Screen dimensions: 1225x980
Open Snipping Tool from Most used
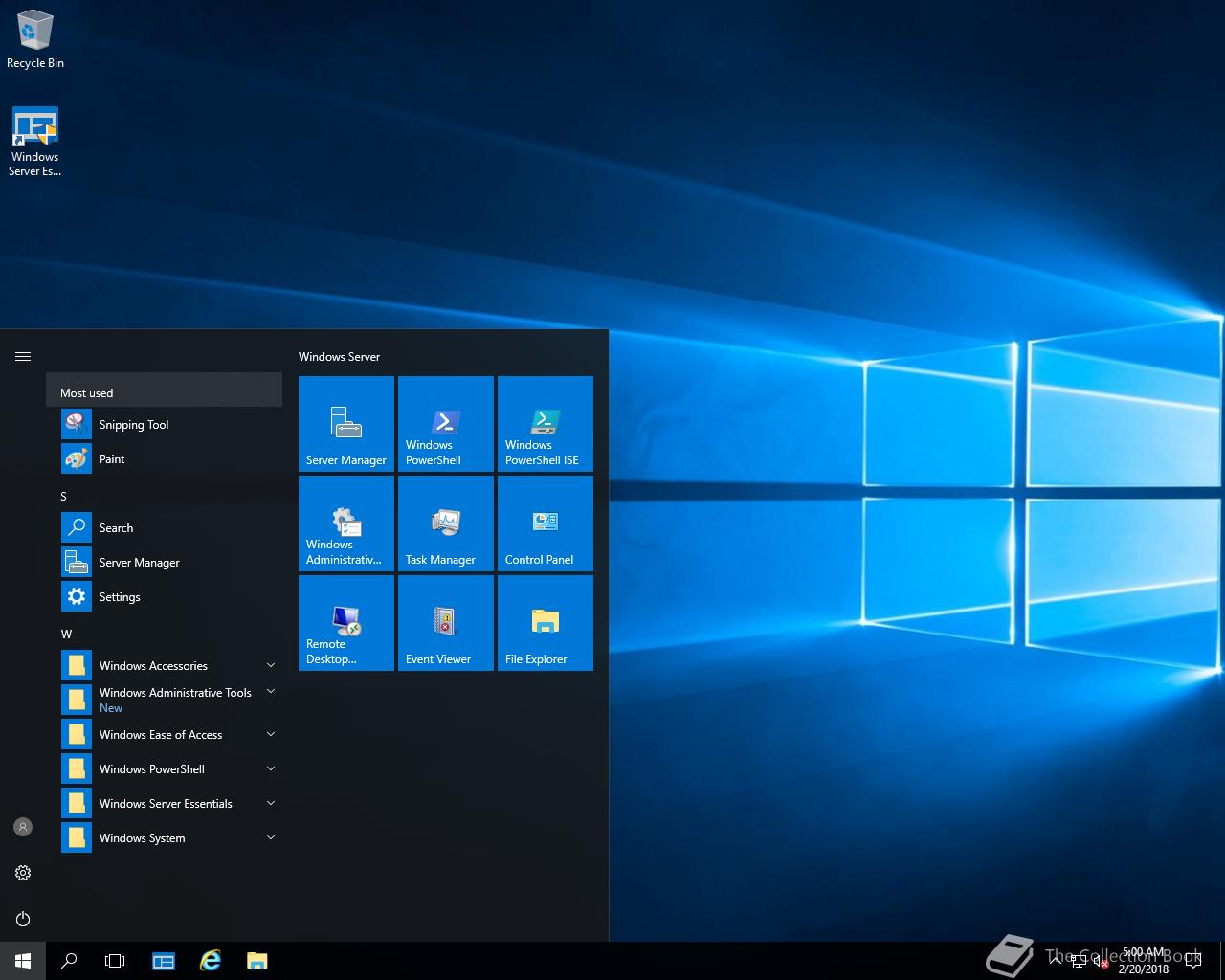pyautogui.click(x=164, y=425)
